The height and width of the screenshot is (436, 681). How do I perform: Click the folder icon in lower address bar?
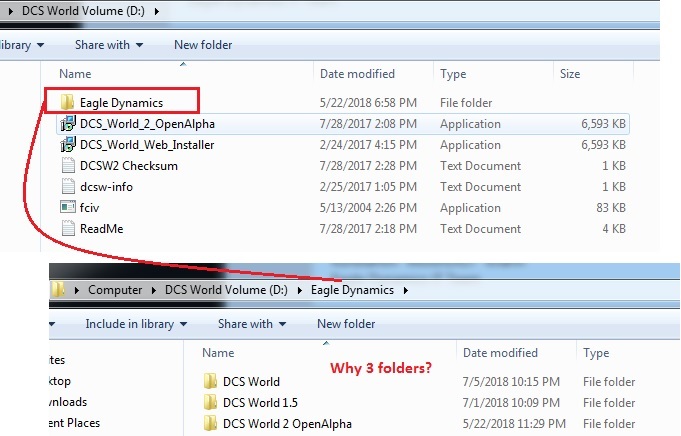[x=58, y=289]
